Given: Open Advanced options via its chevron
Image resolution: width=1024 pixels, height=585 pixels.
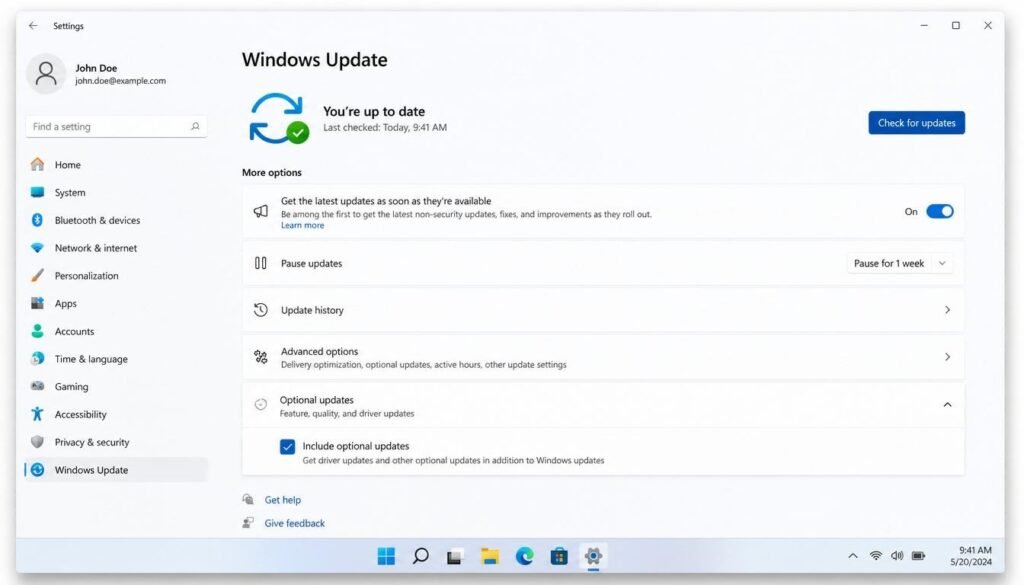Looking at the screenshot, I should [947, 356].
